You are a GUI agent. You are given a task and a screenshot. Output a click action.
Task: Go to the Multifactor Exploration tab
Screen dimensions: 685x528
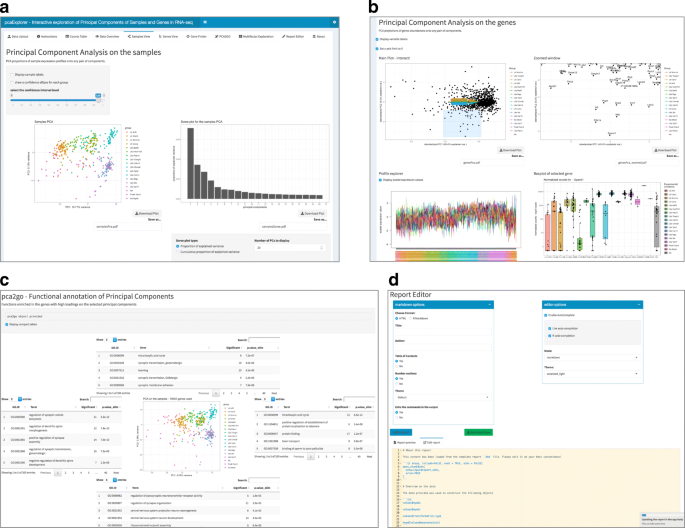click(x=256, y=37)
